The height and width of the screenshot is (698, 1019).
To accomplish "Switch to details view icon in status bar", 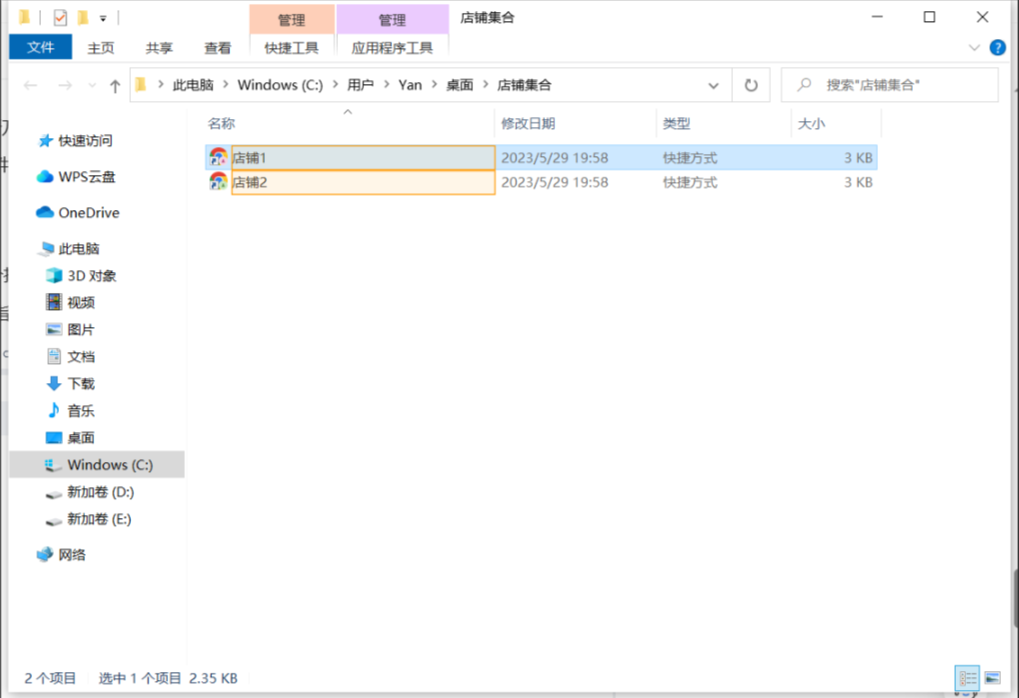I will (967, 679).
